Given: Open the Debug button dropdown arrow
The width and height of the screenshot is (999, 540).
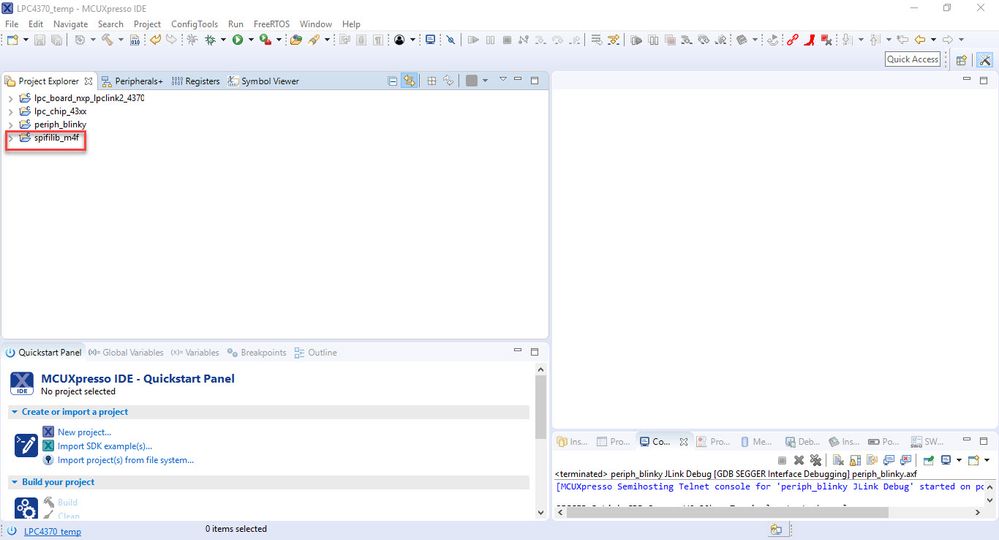Looking at the screenshot, I should 223,39.
